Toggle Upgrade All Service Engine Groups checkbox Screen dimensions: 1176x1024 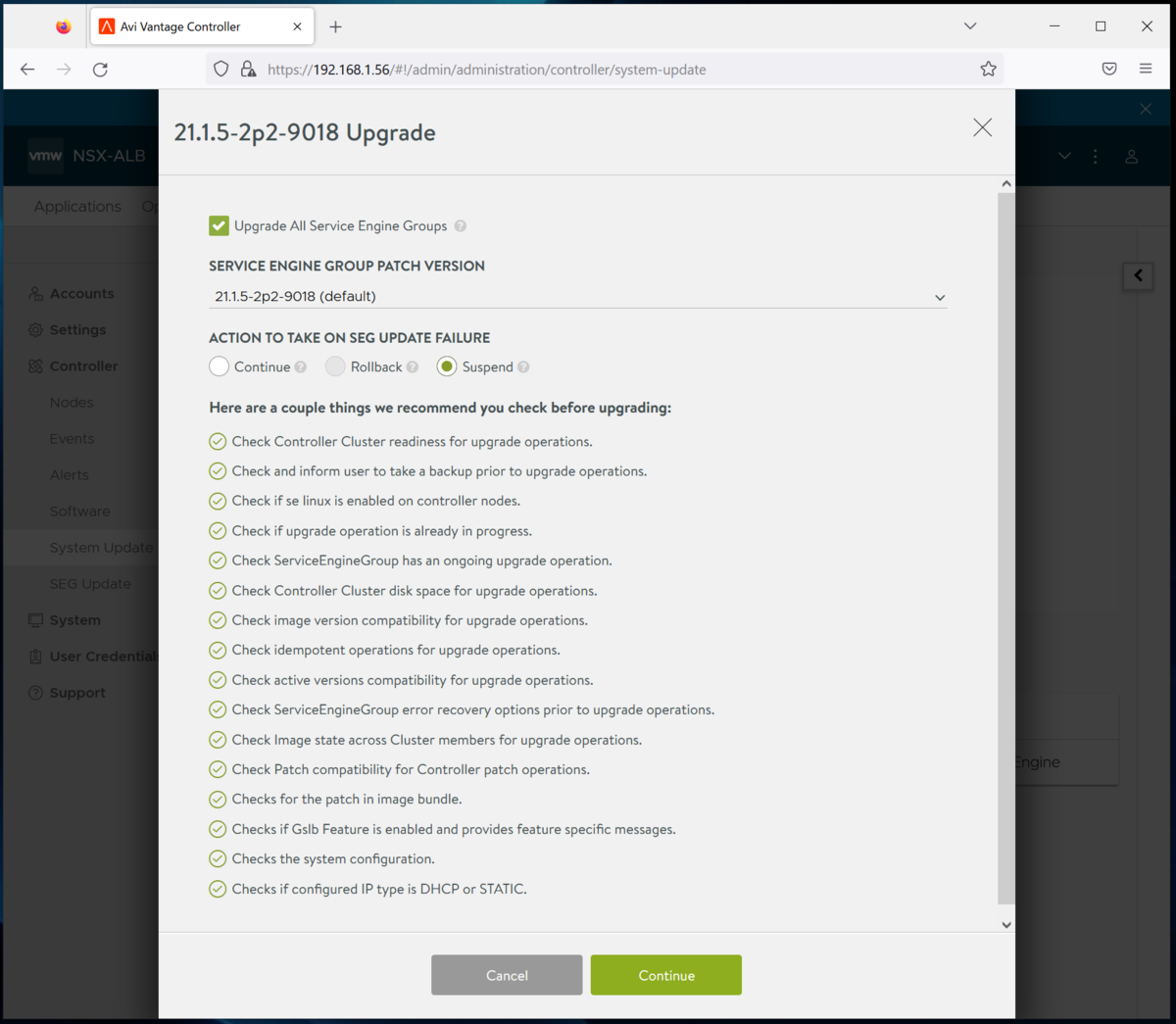219,226
